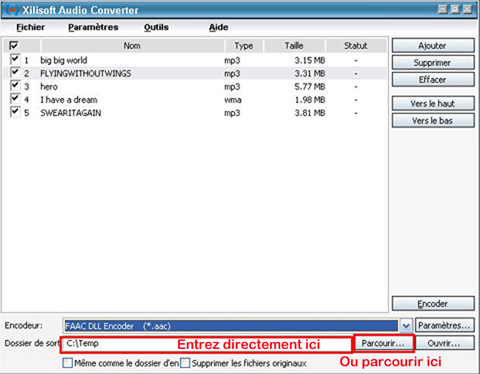This screenshot has height=374, width=480.
Task: Uncheck the 'I have a dream' checkbox
Action: point(15,99)
